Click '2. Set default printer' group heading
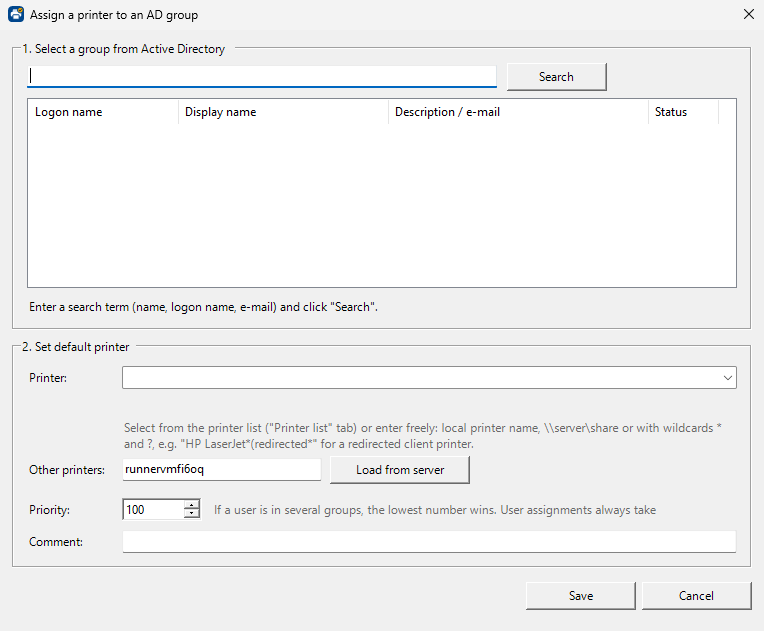 click(76, 347)
